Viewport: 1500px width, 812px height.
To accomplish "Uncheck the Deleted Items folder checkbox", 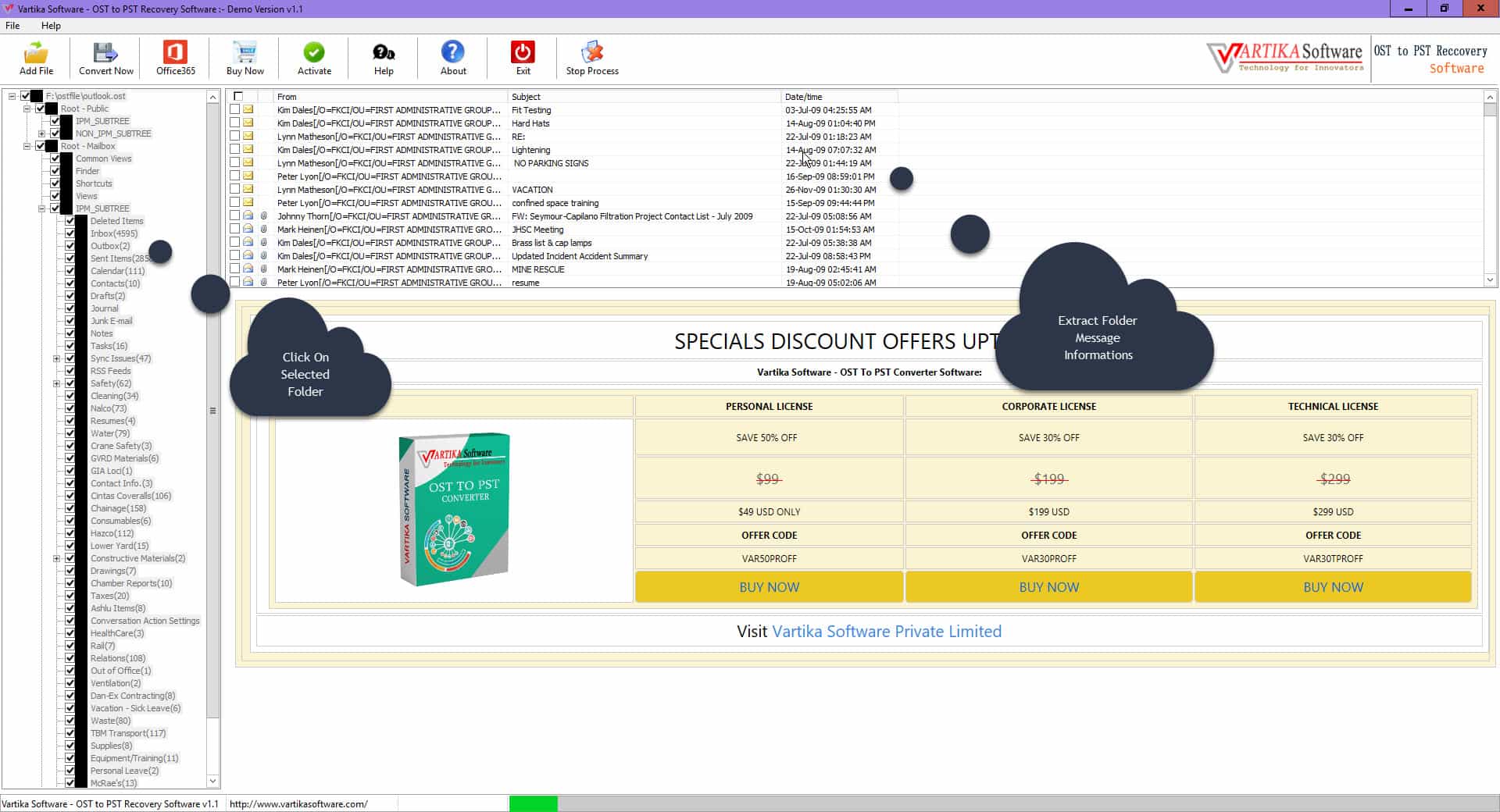I will coord(70,221).
